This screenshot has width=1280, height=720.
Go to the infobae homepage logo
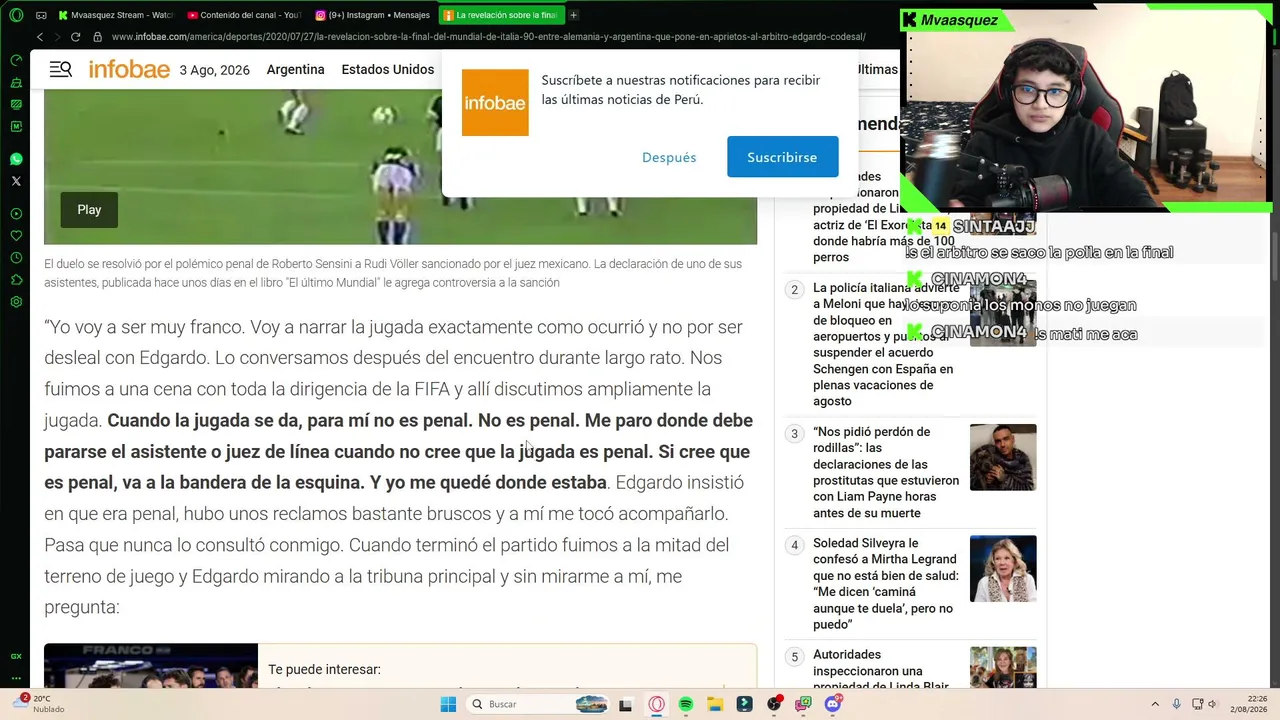coord(129,69)
